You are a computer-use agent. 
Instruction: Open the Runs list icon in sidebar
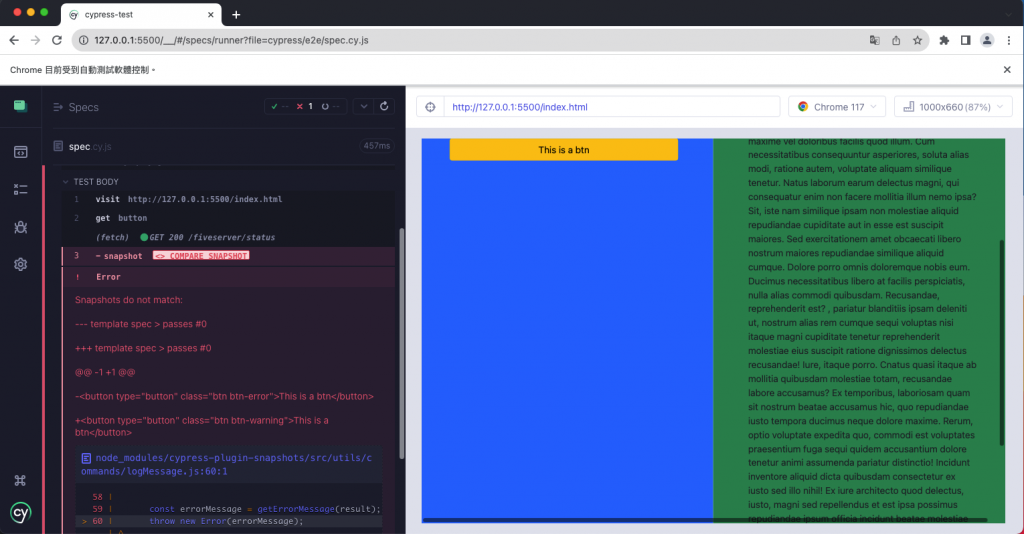pyautogui.click(x=20, y=189)
